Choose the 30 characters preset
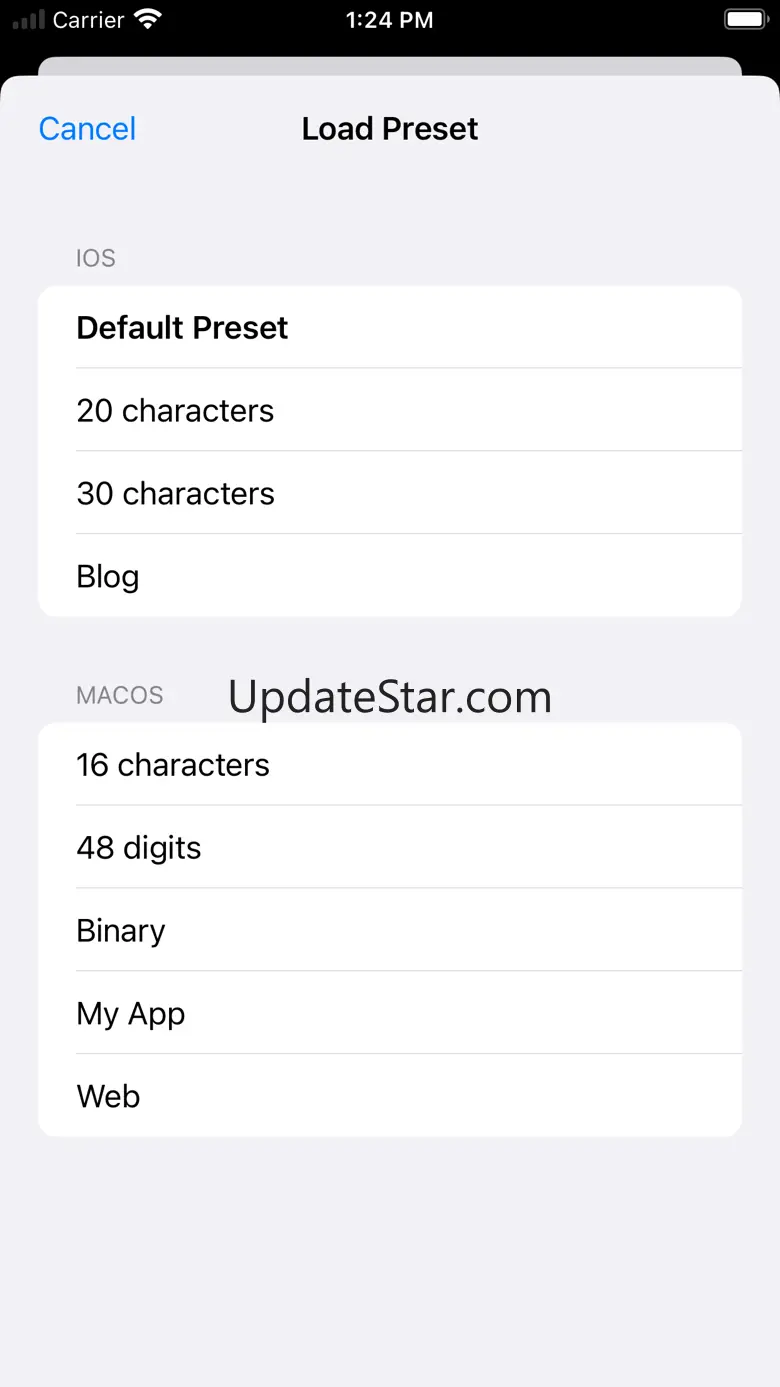 pos(390,494)
